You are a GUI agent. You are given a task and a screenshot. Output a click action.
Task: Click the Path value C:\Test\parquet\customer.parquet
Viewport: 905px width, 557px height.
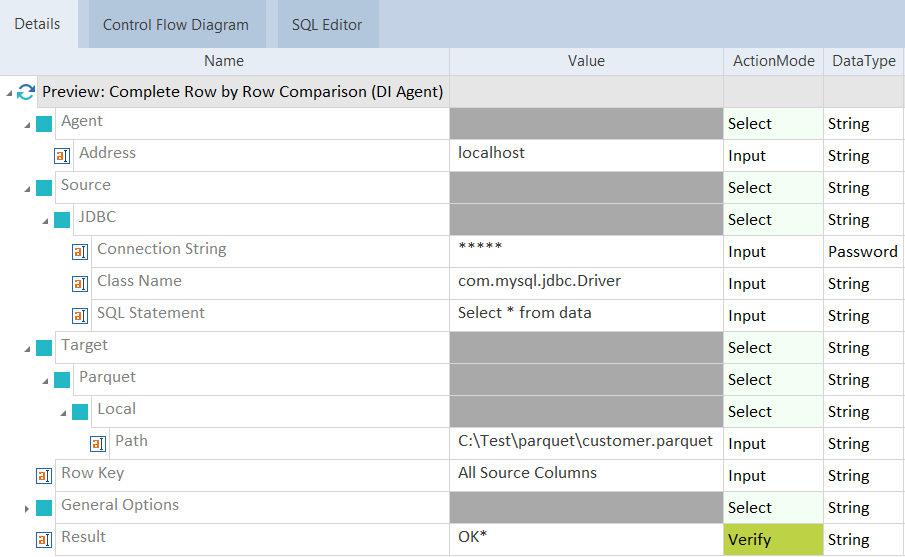click(585, 442)
